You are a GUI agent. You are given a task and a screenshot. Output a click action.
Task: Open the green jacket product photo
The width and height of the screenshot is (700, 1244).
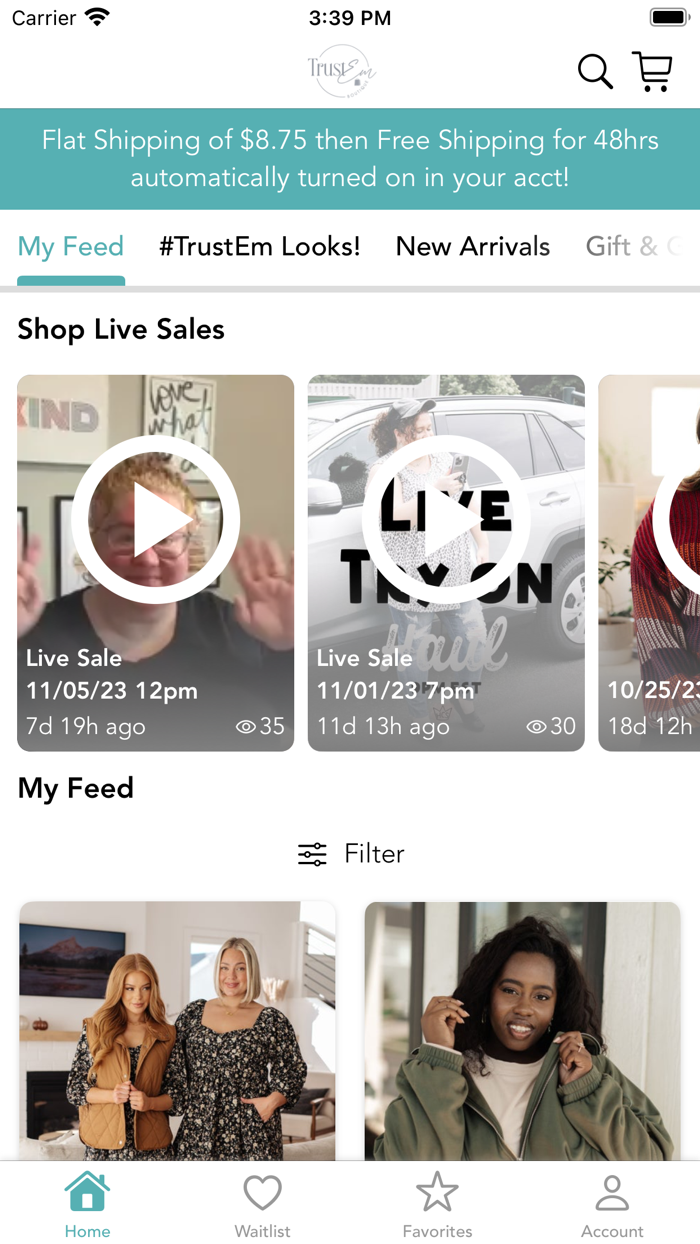coord(522,1030)
